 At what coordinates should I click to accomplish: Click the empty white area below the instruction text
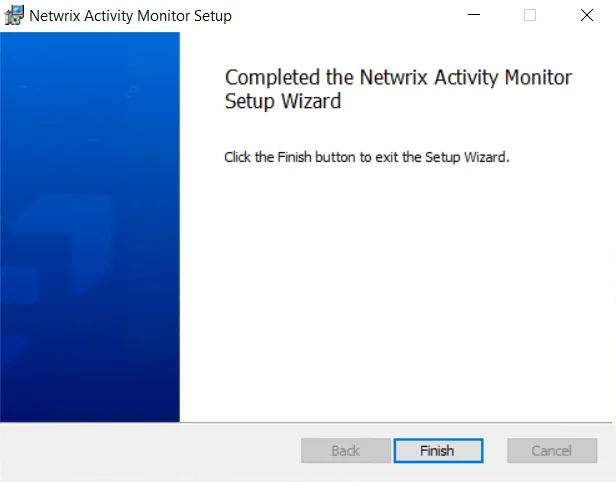[397, 291]
